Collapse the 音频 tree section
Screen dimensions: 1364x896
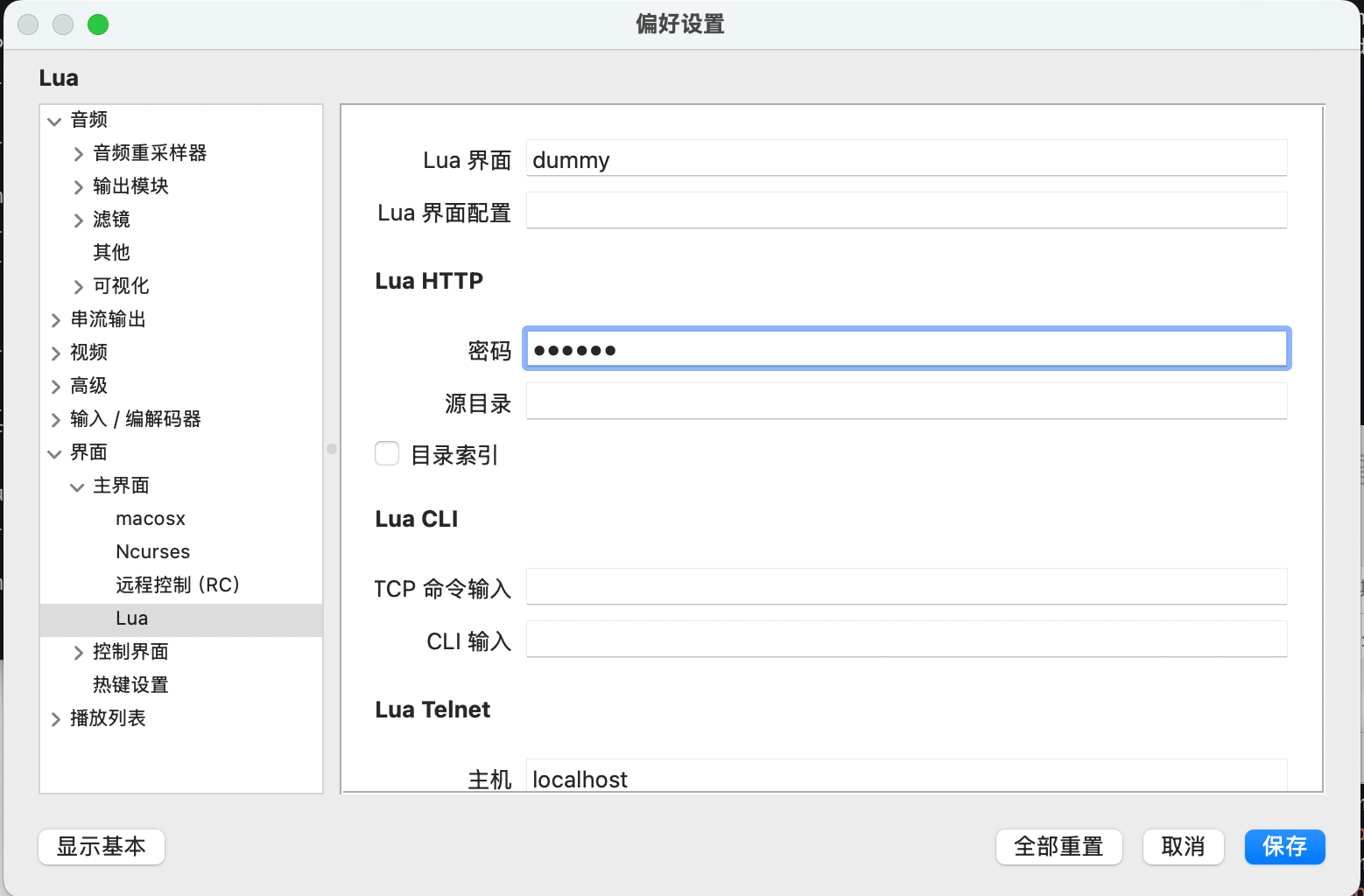pyautogui.click(x=54, y=120)
